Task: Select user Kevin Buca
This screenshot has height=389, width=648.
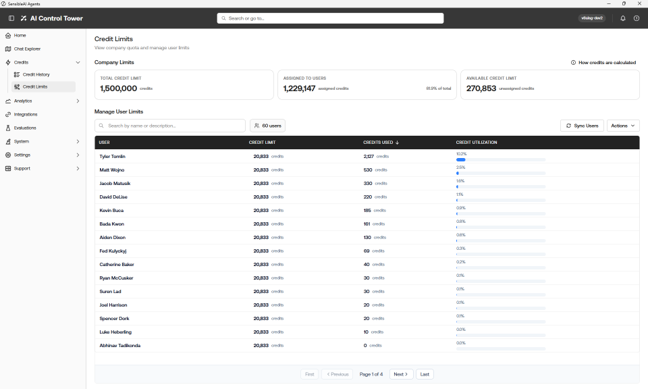Action: pyautogui.click(x=112, y=211)
